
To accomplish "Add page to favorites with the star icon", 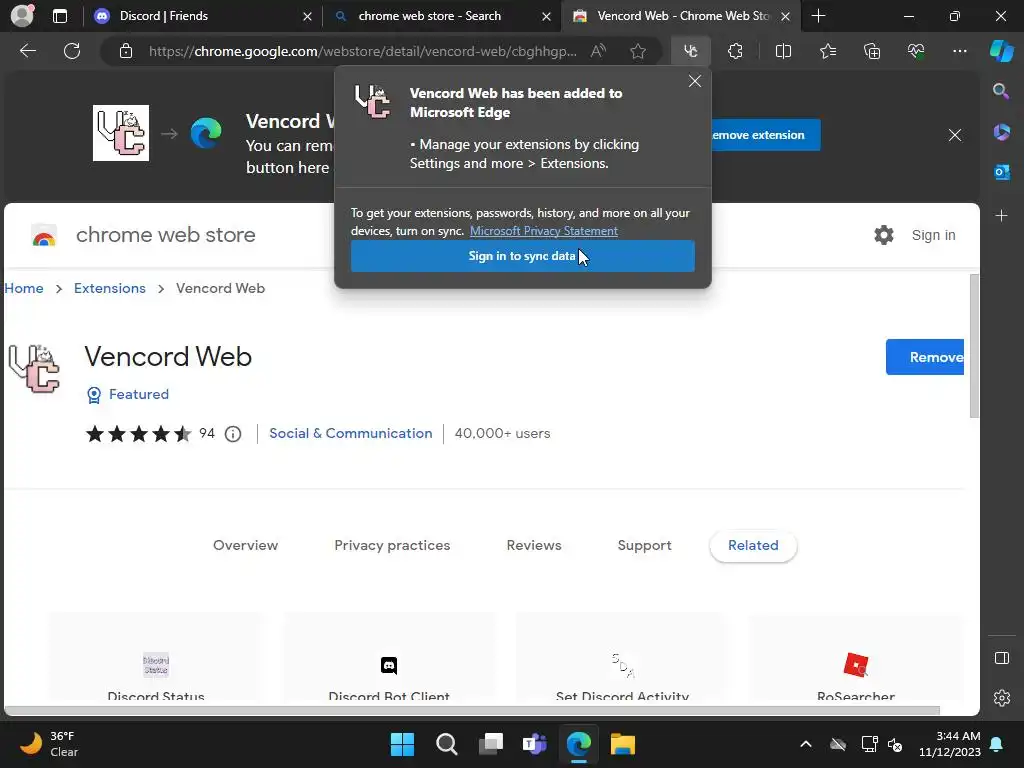I will point(638,51).
